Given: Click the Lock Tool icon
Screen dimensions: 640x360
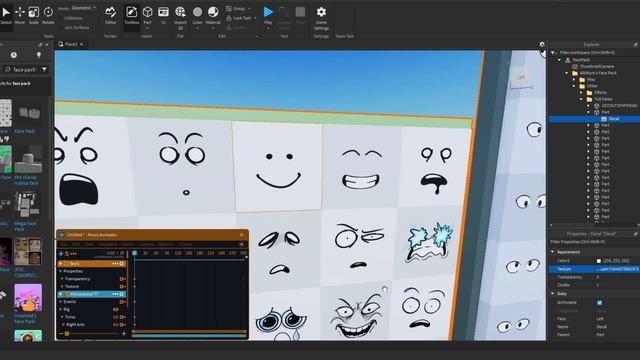Looking at the screenshot, I should click(229, 18).
